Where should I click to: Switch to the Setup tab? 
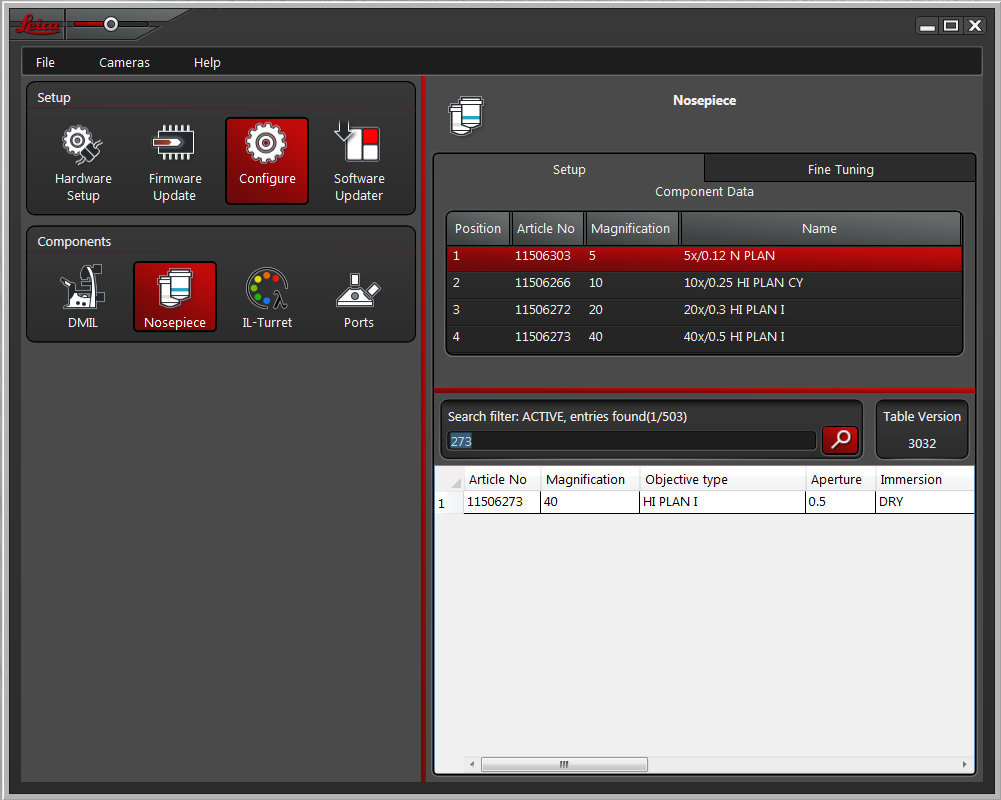click(x=569, y=169)
